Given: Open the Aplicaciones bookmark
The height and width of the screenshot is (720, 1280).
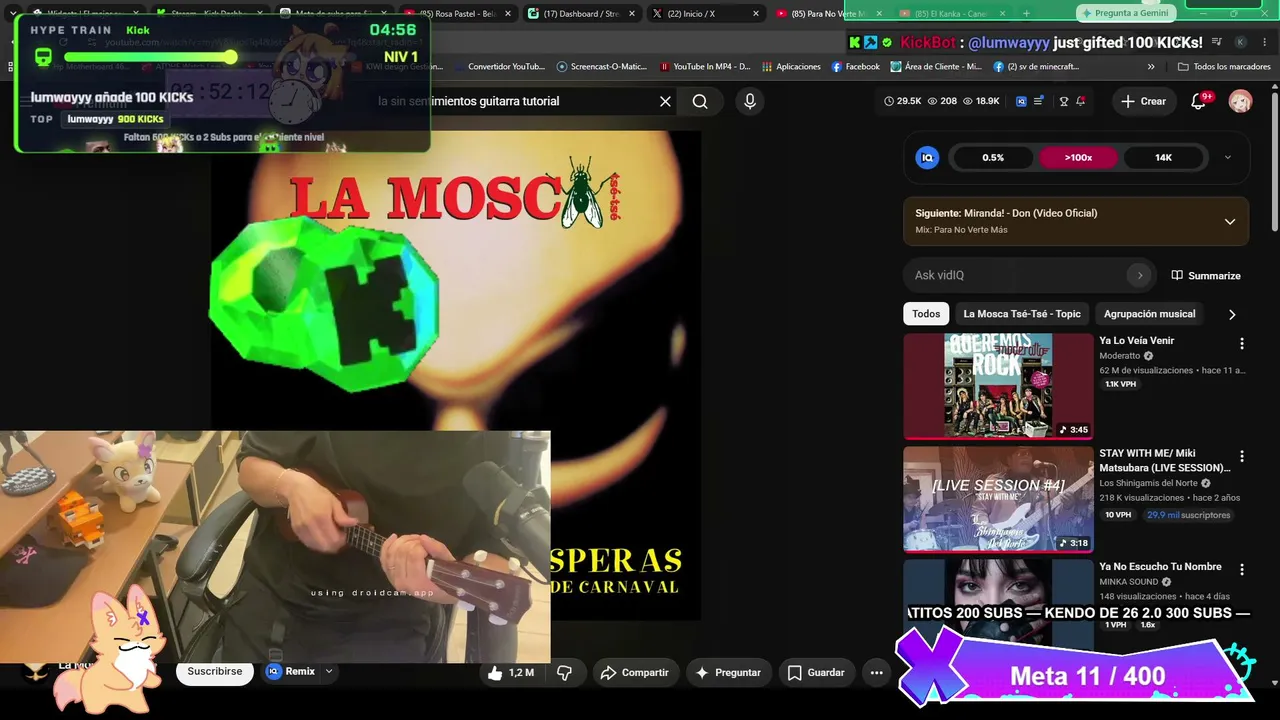Looking at the screenshot, I should click(x=791, y=67).
